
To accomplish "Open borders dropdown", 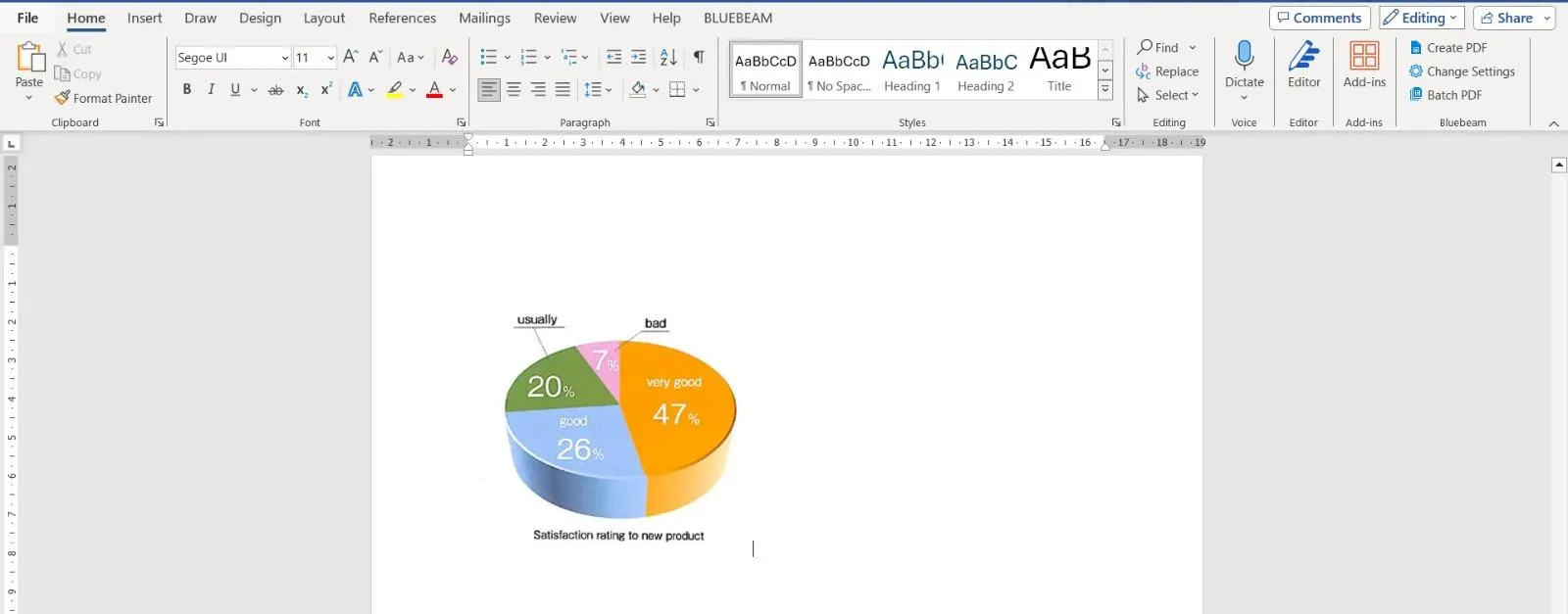I will 696,90.
